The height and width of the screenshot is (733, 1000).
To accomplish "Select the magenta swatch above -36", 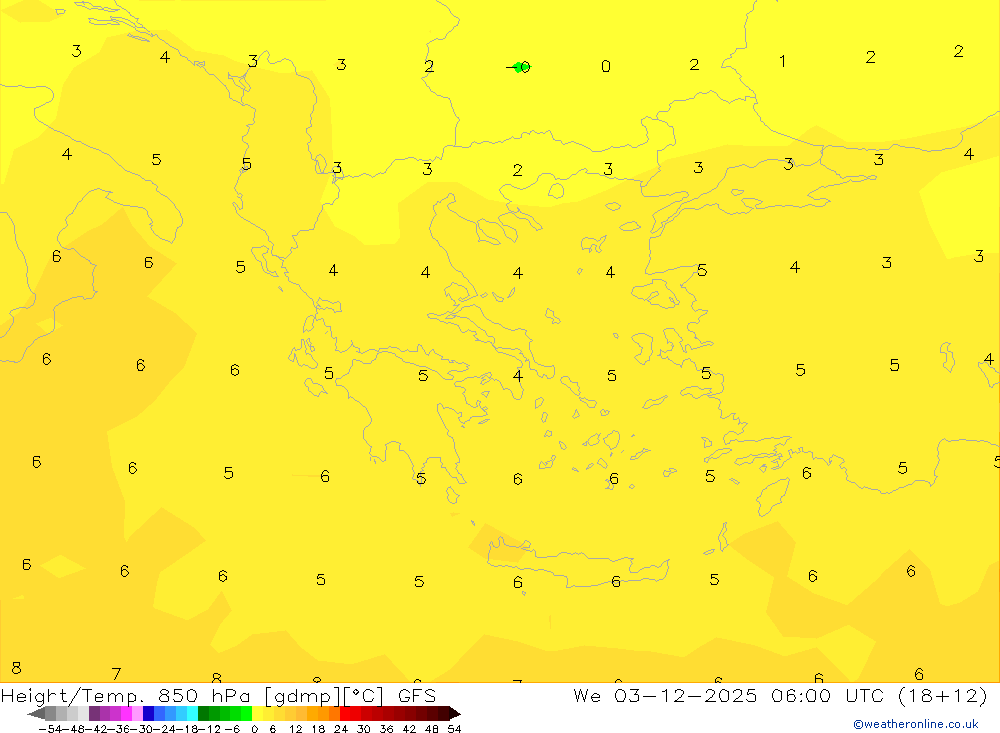I will coord(126,714).
